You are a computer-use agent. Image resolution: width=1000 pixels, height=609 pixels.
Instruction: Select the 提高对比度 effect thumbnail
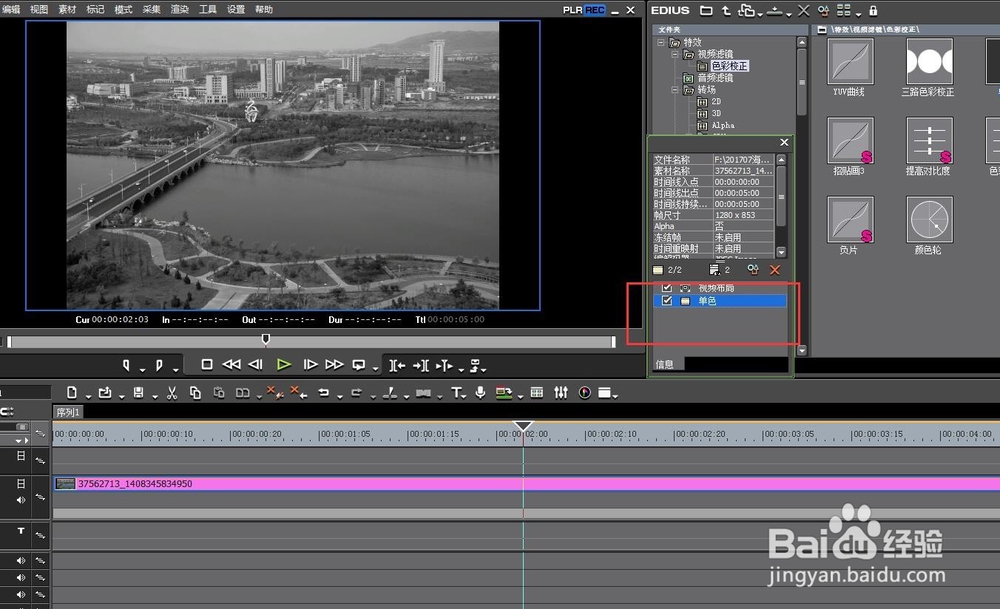pos(929,140)
